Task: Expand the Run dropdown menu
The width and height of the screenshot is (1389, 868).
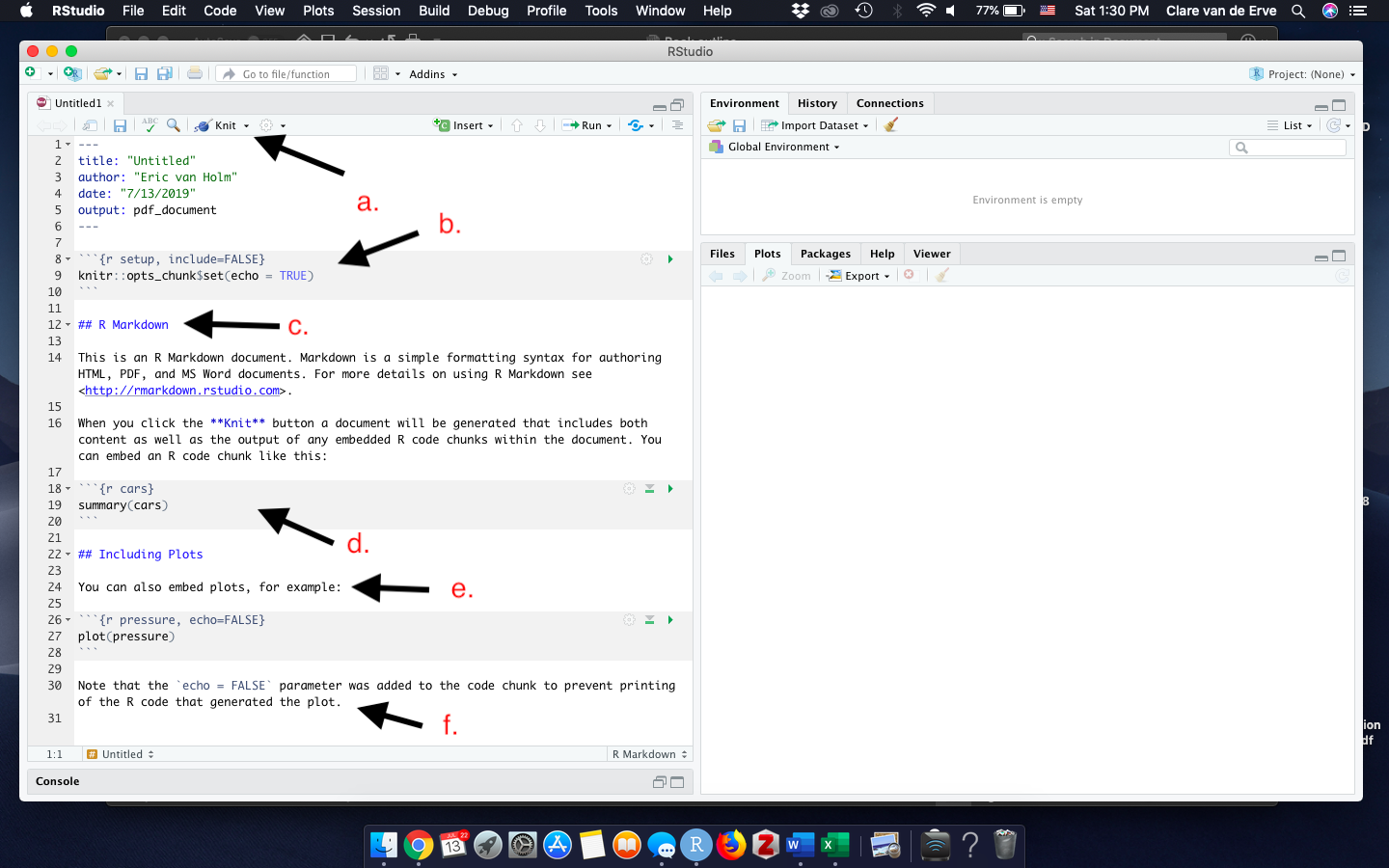Action: pos(609,126)
